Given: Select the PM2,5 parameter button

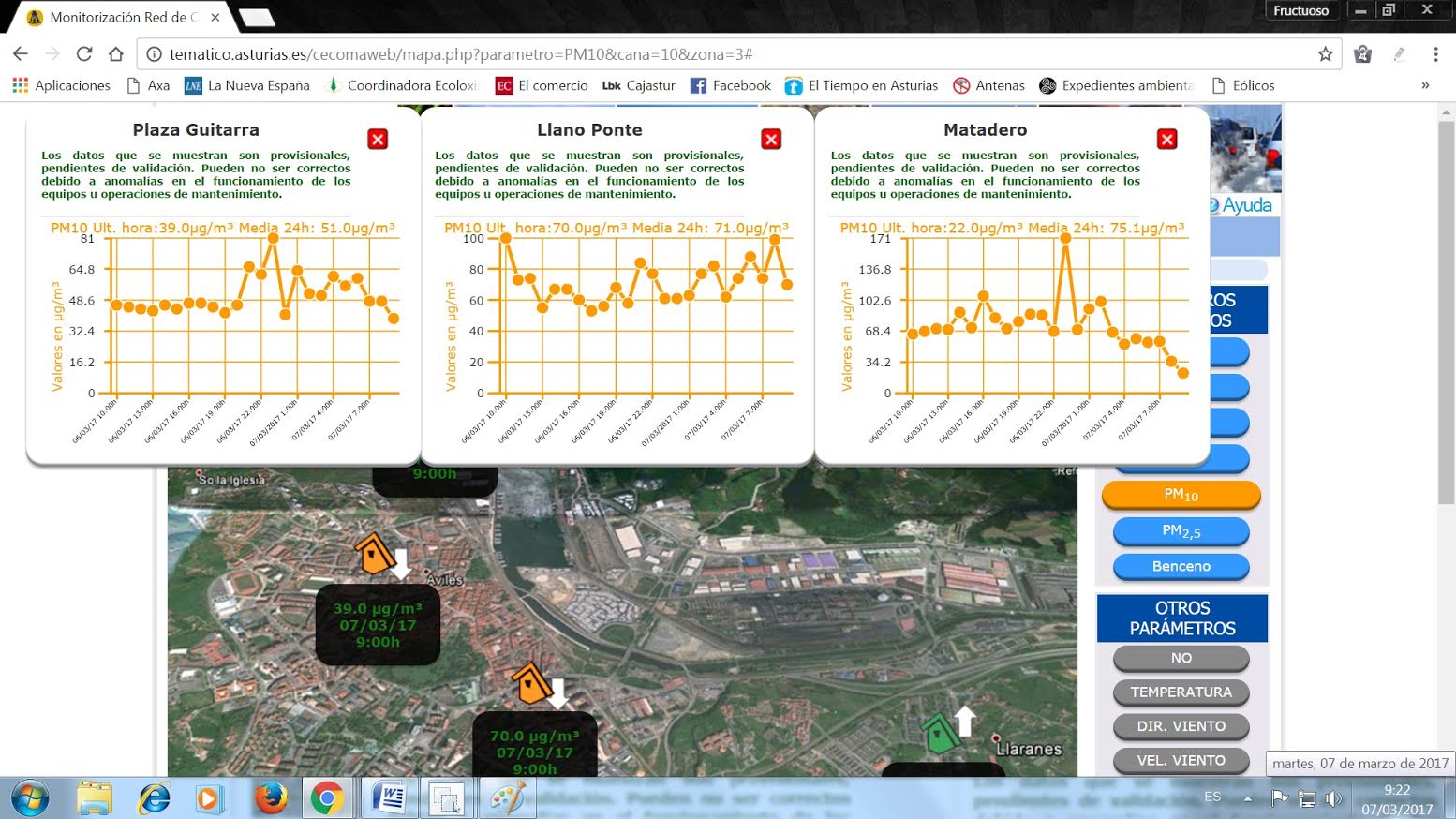Looking at the screenshot, I should pyautogui.click(x=1181, y=531).
